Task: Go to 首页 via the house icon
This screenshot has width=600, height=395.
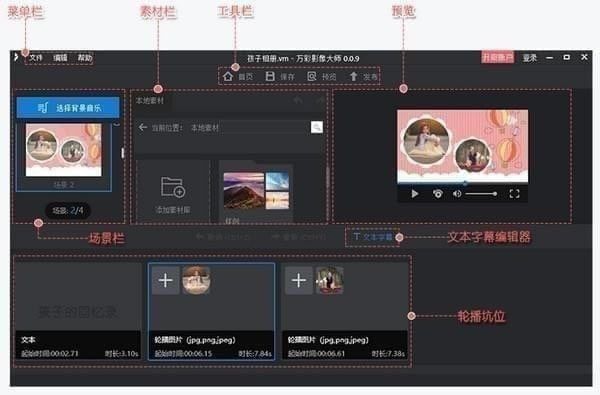Action: [228, 77]
